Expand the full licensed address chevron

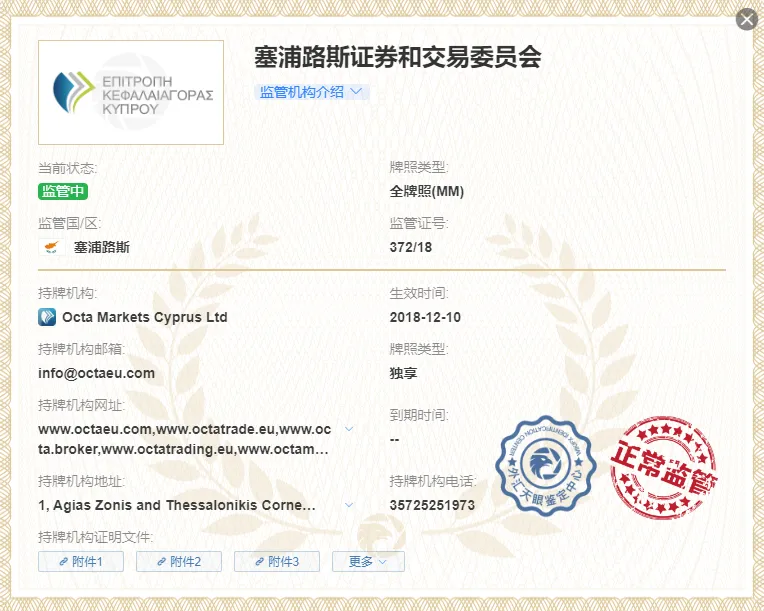coord(349,505)
